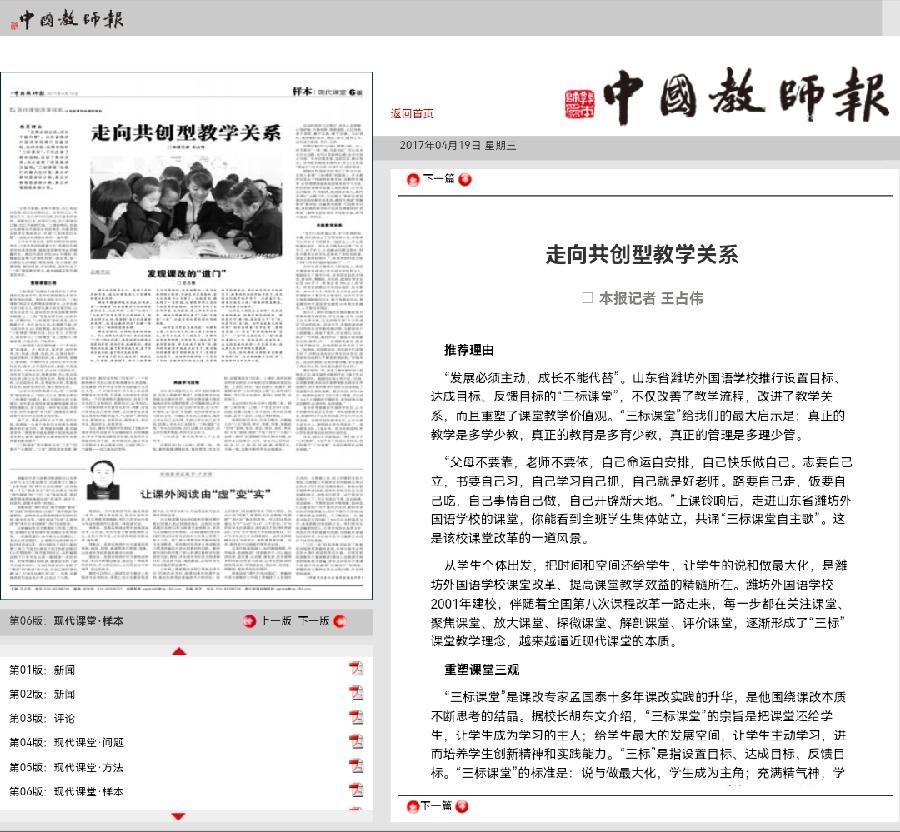Click the red left-arrow icon beside bottom 下一篇
The height and width of the screenshot is (832, 900).
[x=412, y=806]
